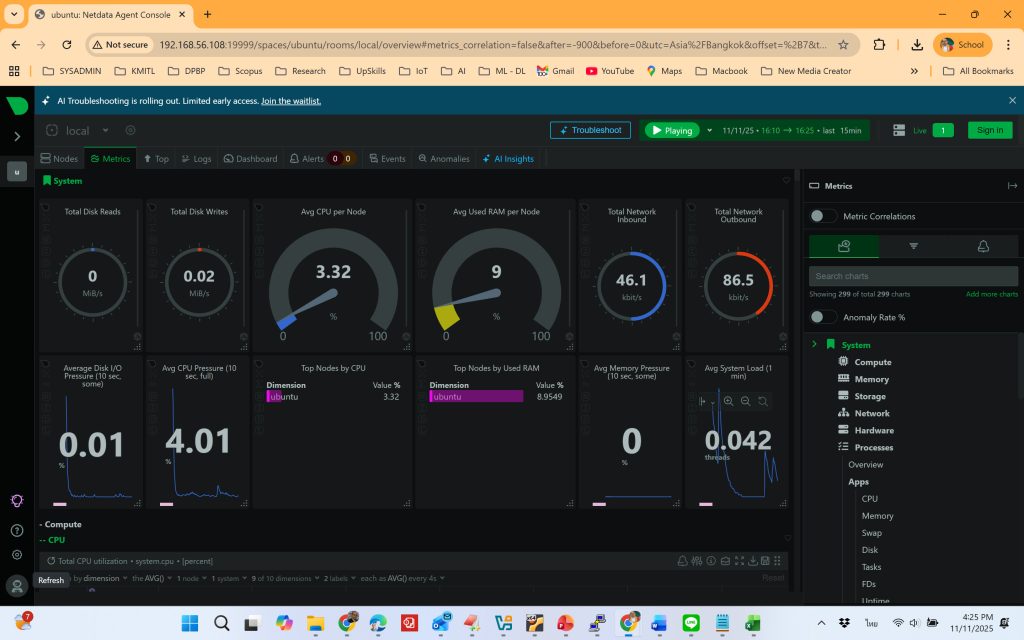Expand the left sidebar with the chevron

(x=17, y=136)
